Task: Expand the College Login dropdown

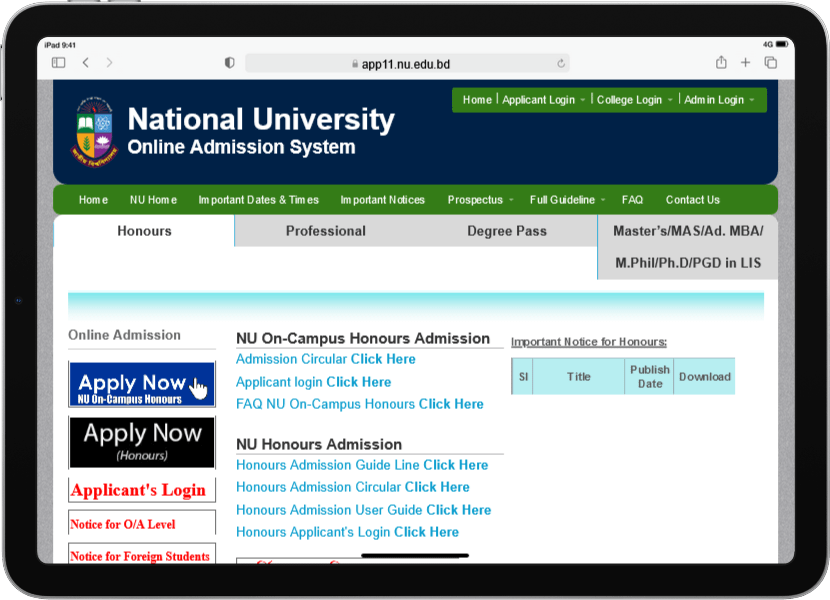Action: point(634,100)
